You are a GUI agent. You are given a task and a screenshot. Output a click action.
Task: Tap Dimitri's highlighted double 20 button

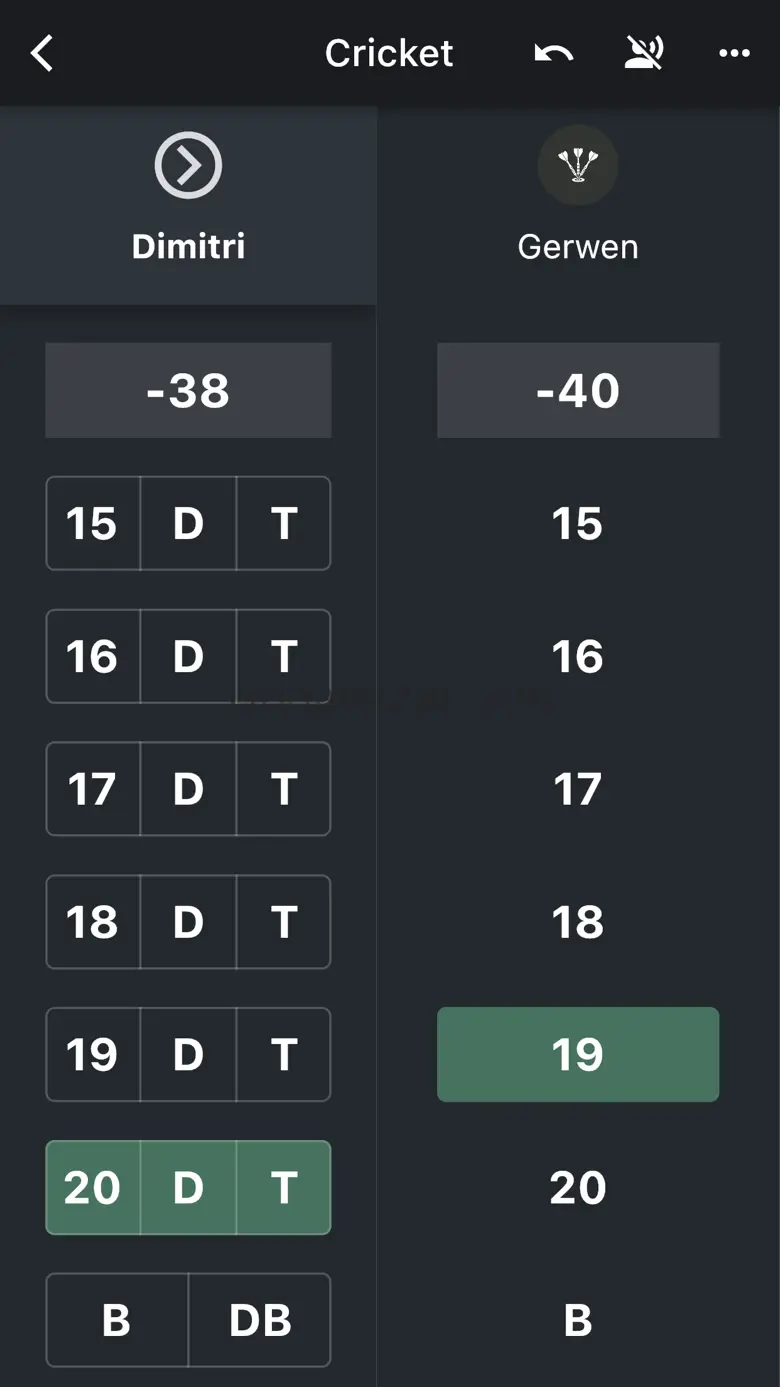188,1188
